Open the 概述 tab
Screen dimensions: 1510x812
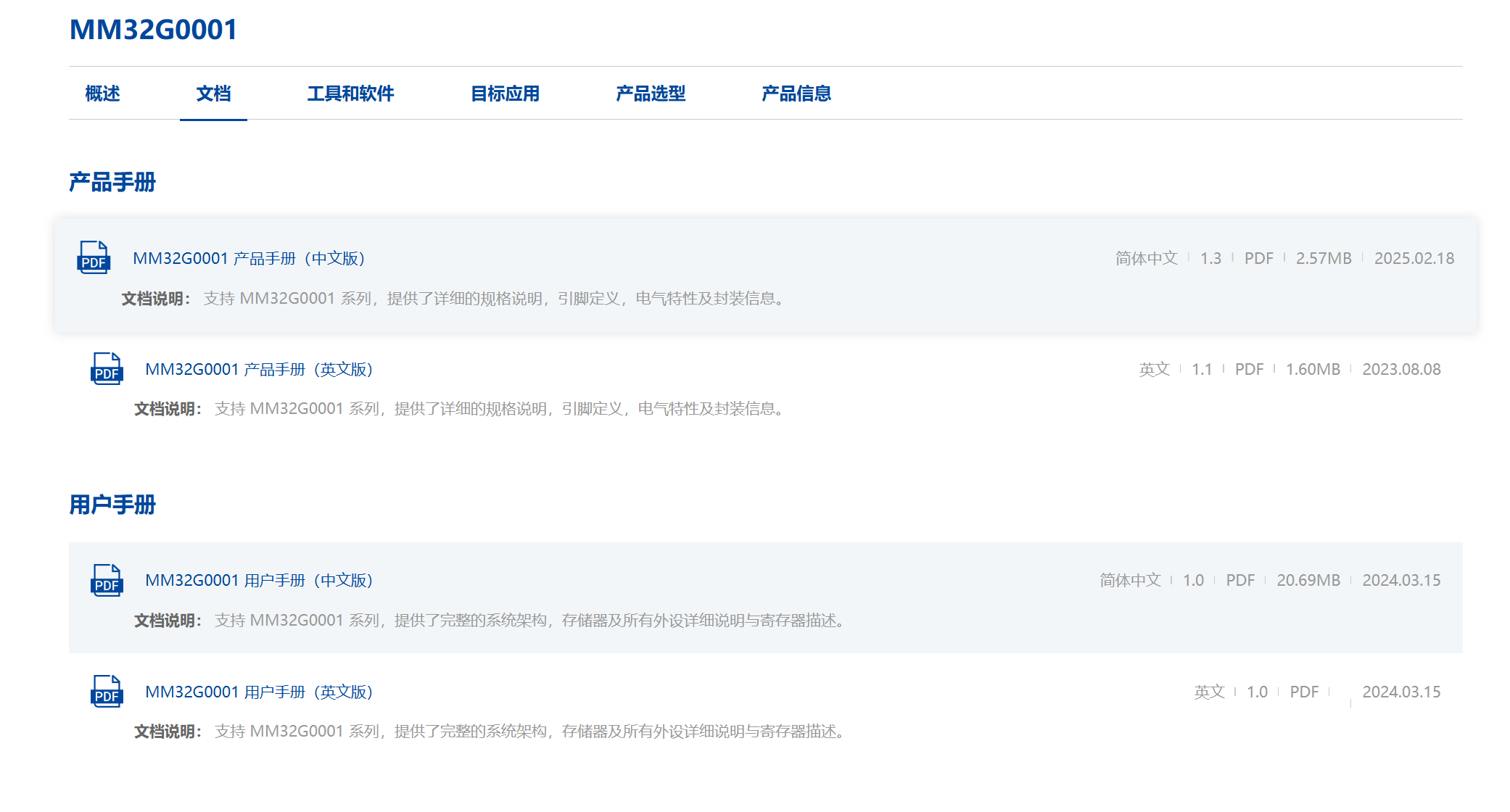102,94
